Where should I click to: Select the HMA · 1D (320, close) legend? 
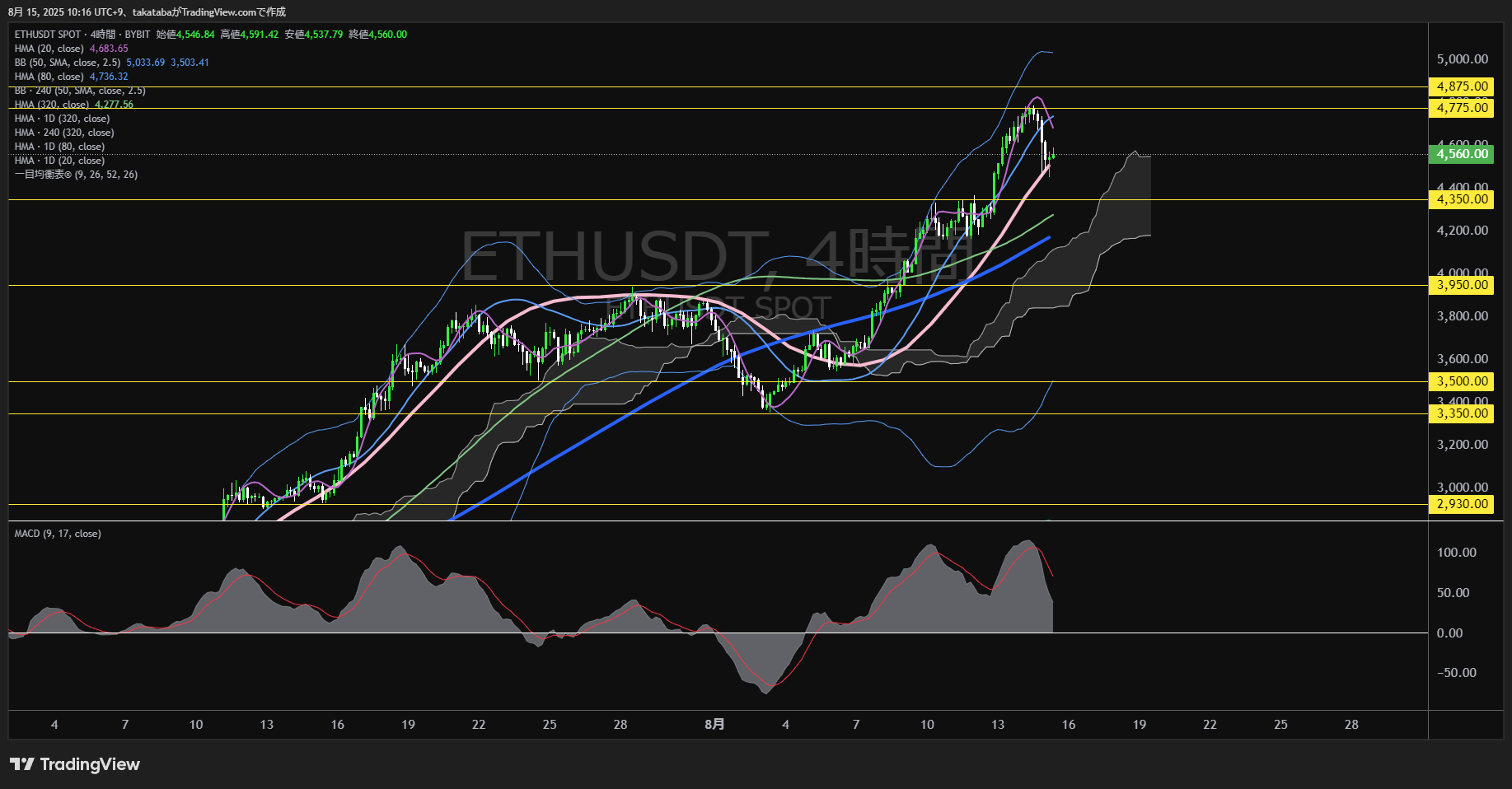[x=63, y=119]
